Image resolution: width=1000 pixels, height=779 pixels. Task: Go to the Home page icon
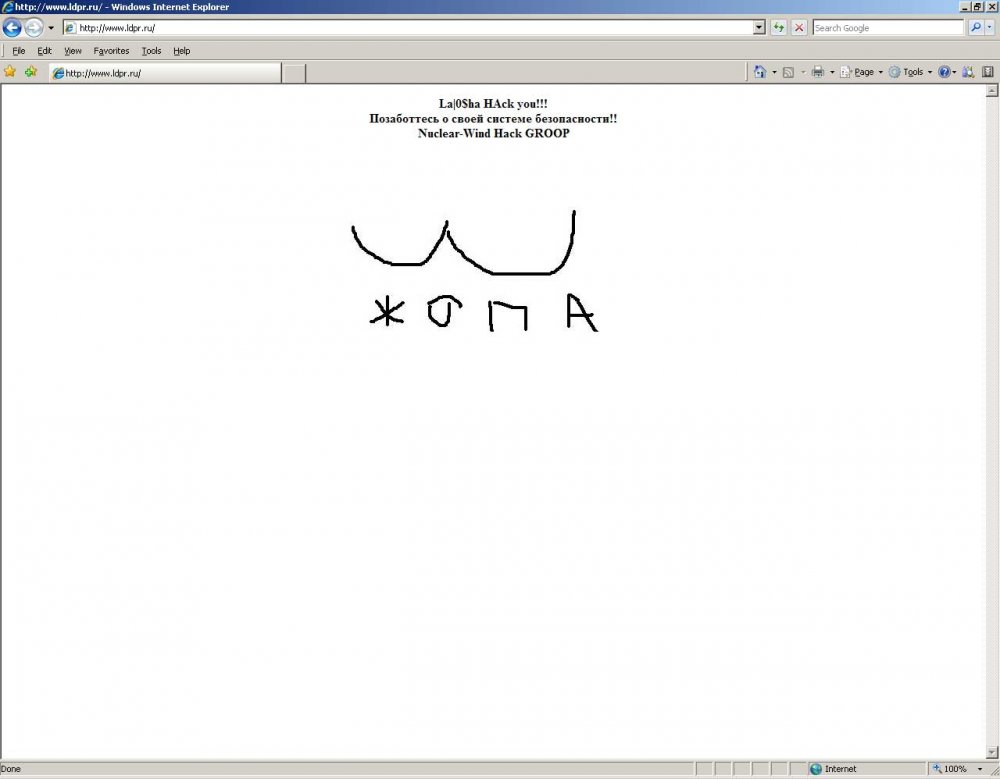(760, 72)
